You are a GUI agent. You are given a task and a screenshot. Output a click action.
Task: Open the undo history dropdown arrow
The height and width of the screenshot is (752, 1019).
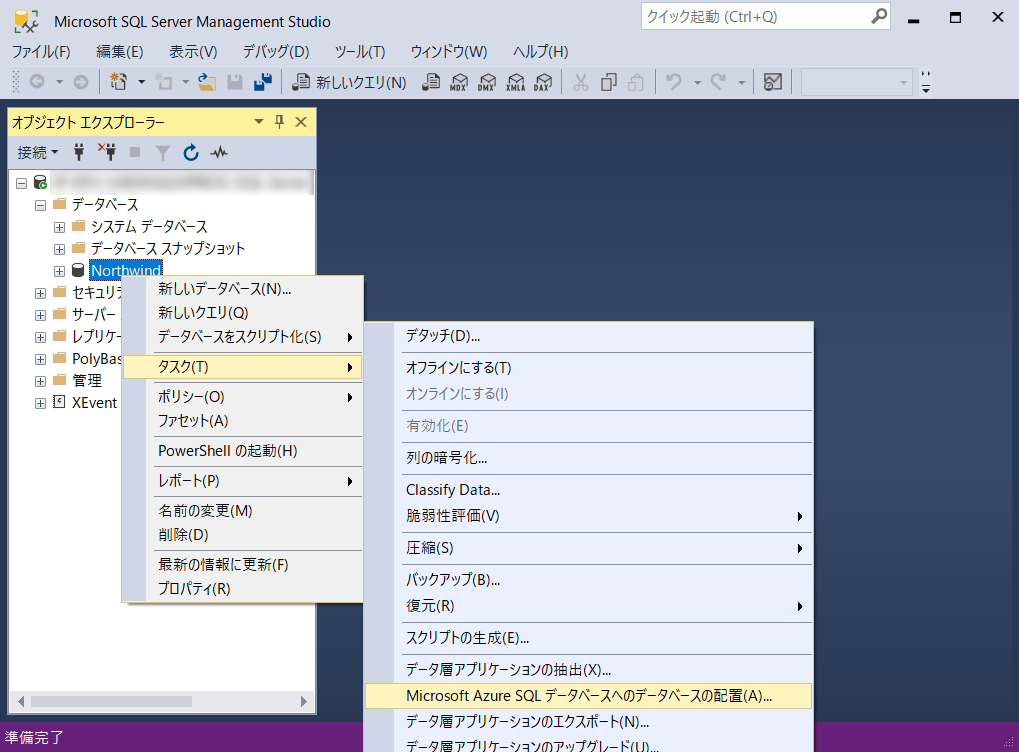(697, 83)
